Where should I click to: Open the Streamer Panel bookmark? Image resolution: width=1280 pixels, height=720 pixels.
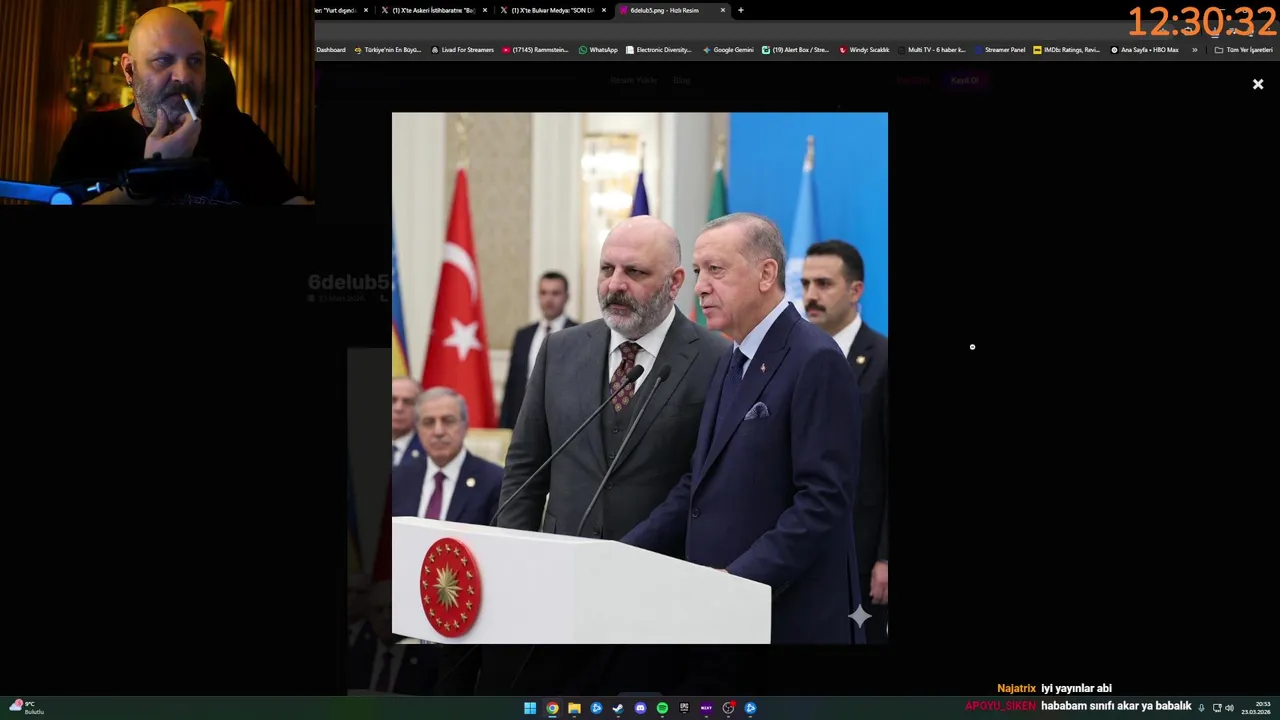(x=1000, y=50)
